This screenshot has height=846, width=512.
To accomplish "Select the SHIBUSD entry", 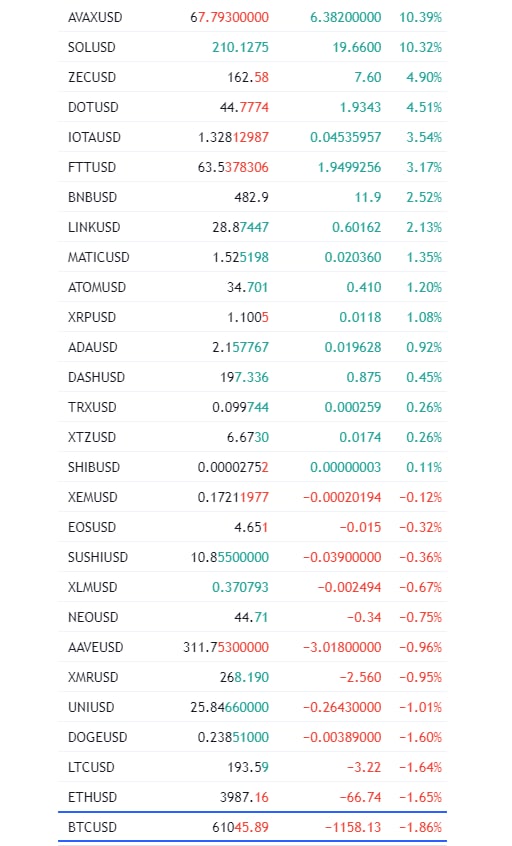I will pos(252,467).
